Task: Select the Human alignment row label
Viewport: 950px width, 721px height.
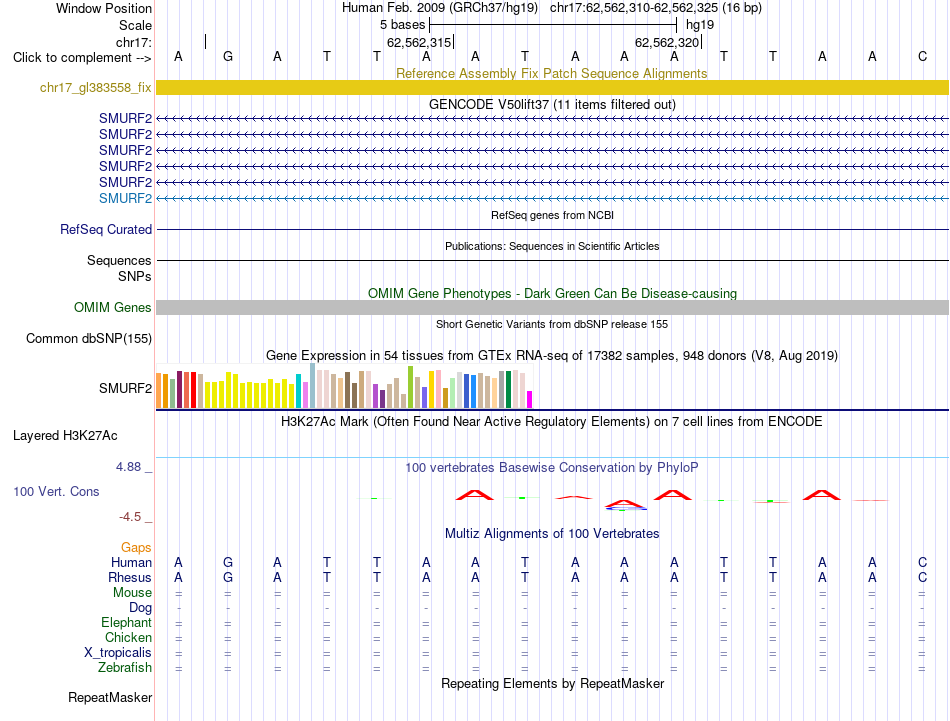Action: tap(131, 562)
